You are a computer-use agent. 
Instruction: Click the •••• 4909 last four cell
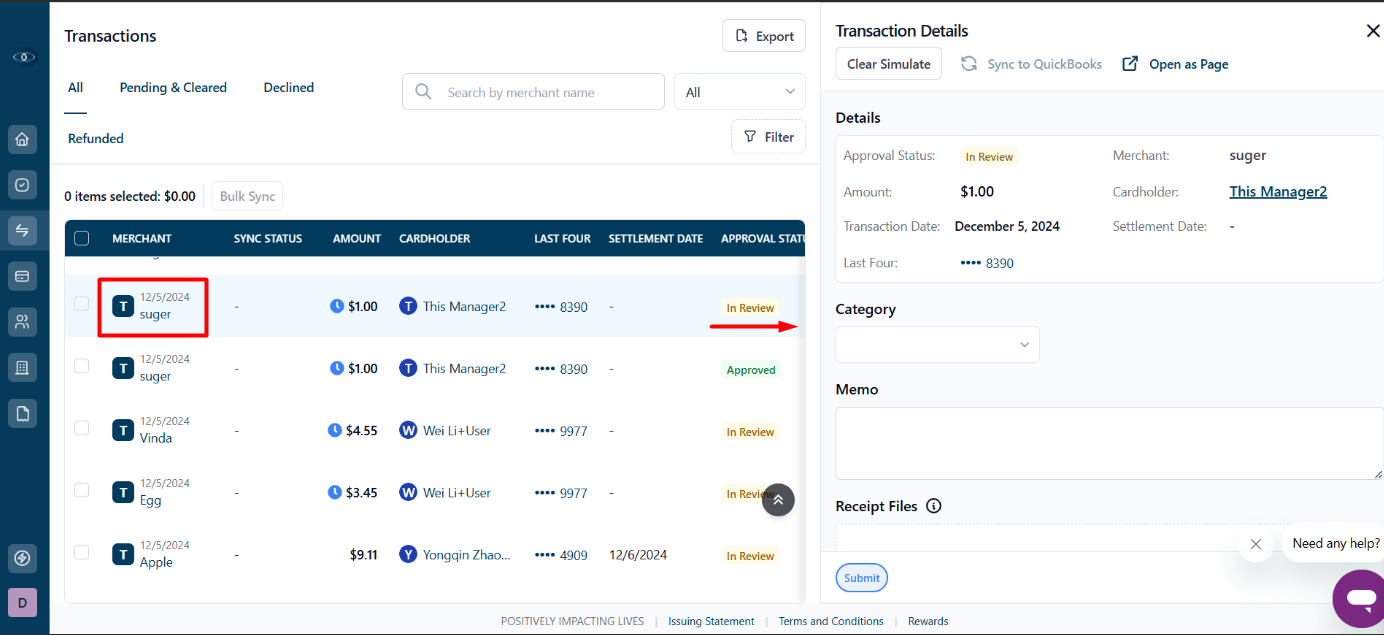pyautogui.click(x=561, y=555)
